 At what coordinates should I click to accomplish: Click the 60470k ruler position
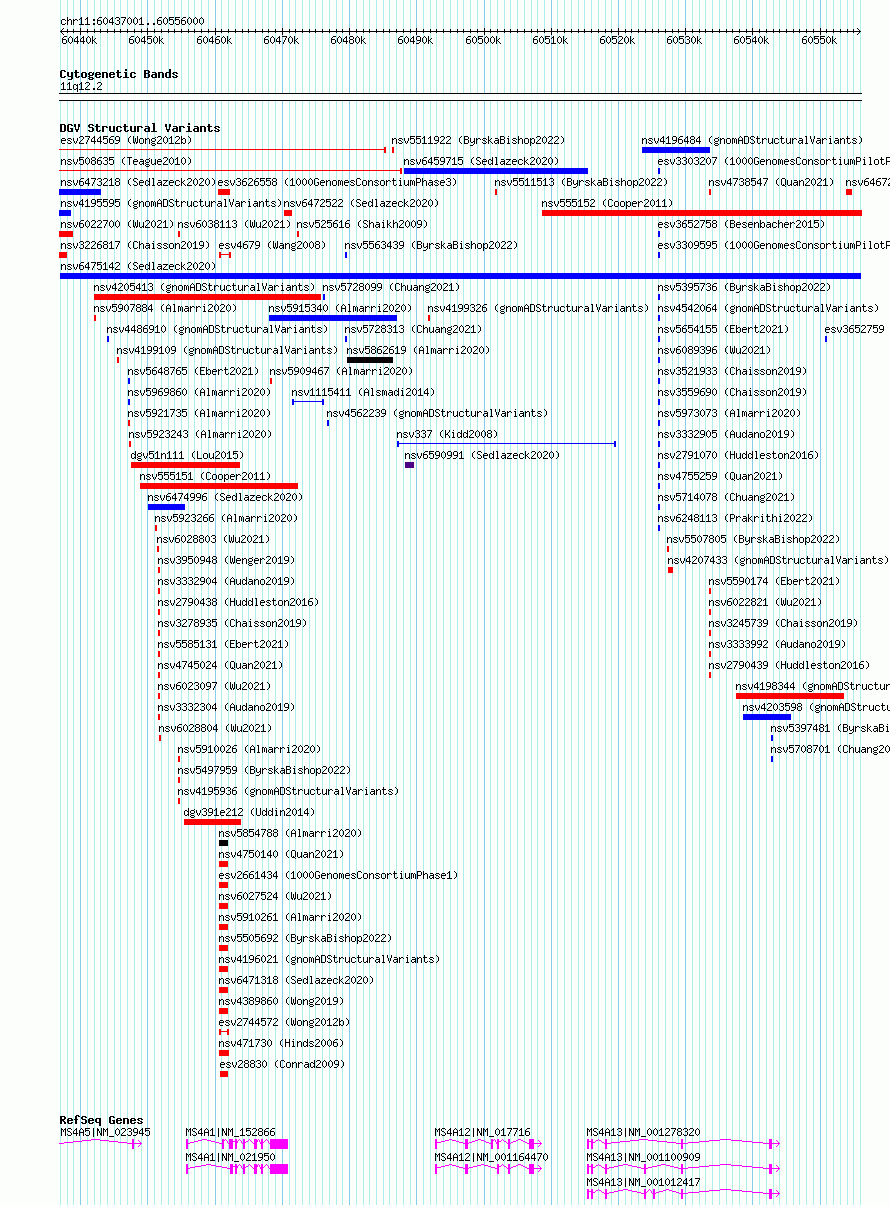281,40
